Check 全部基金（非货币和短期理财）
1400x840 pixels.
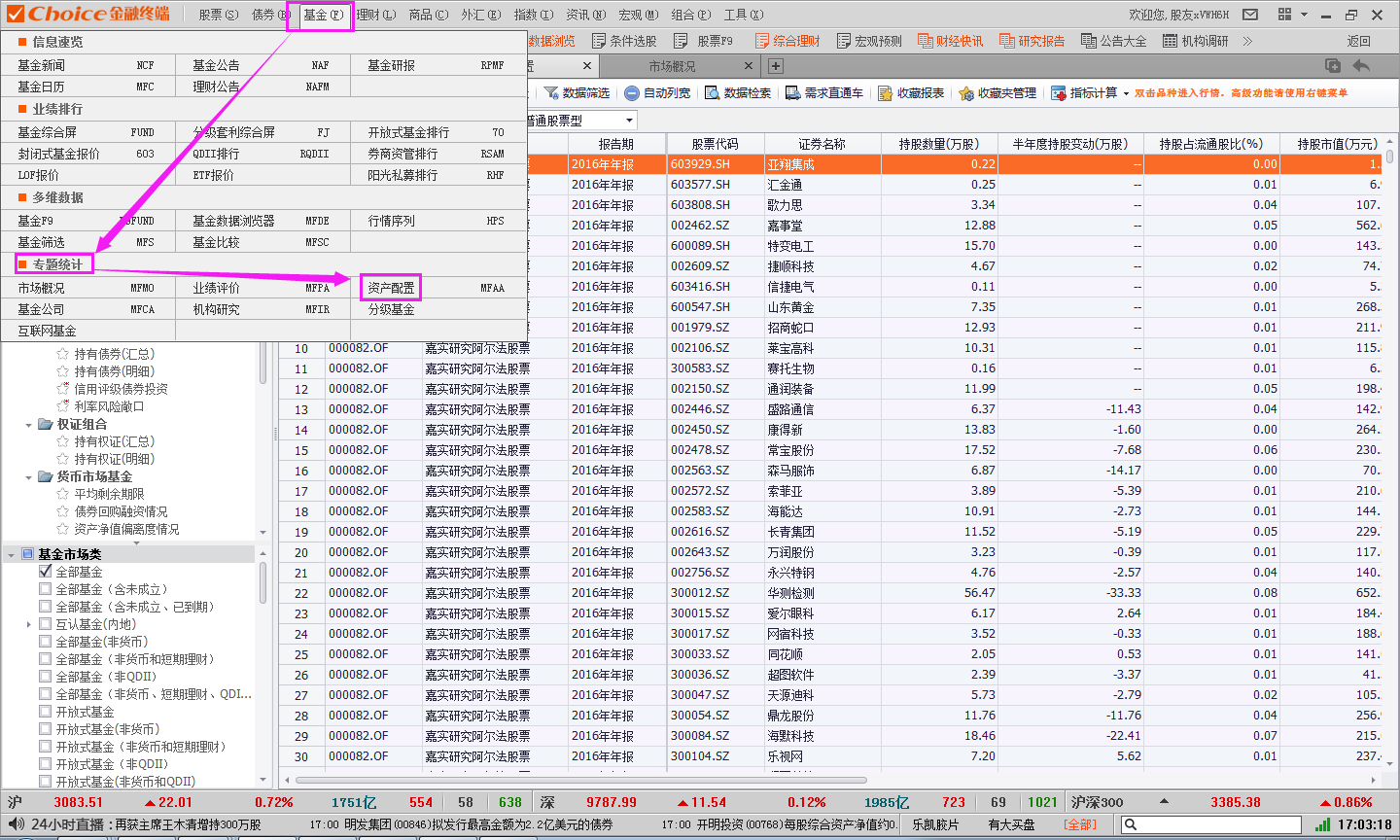coord(46,659)
